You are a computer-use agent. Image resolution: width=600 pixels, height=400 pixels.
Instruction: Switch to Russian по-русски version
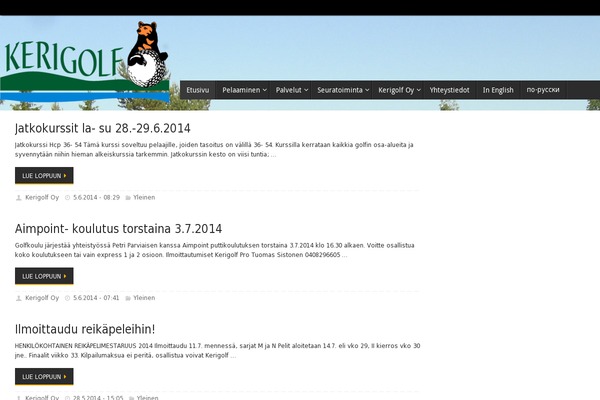pos(543,90)
